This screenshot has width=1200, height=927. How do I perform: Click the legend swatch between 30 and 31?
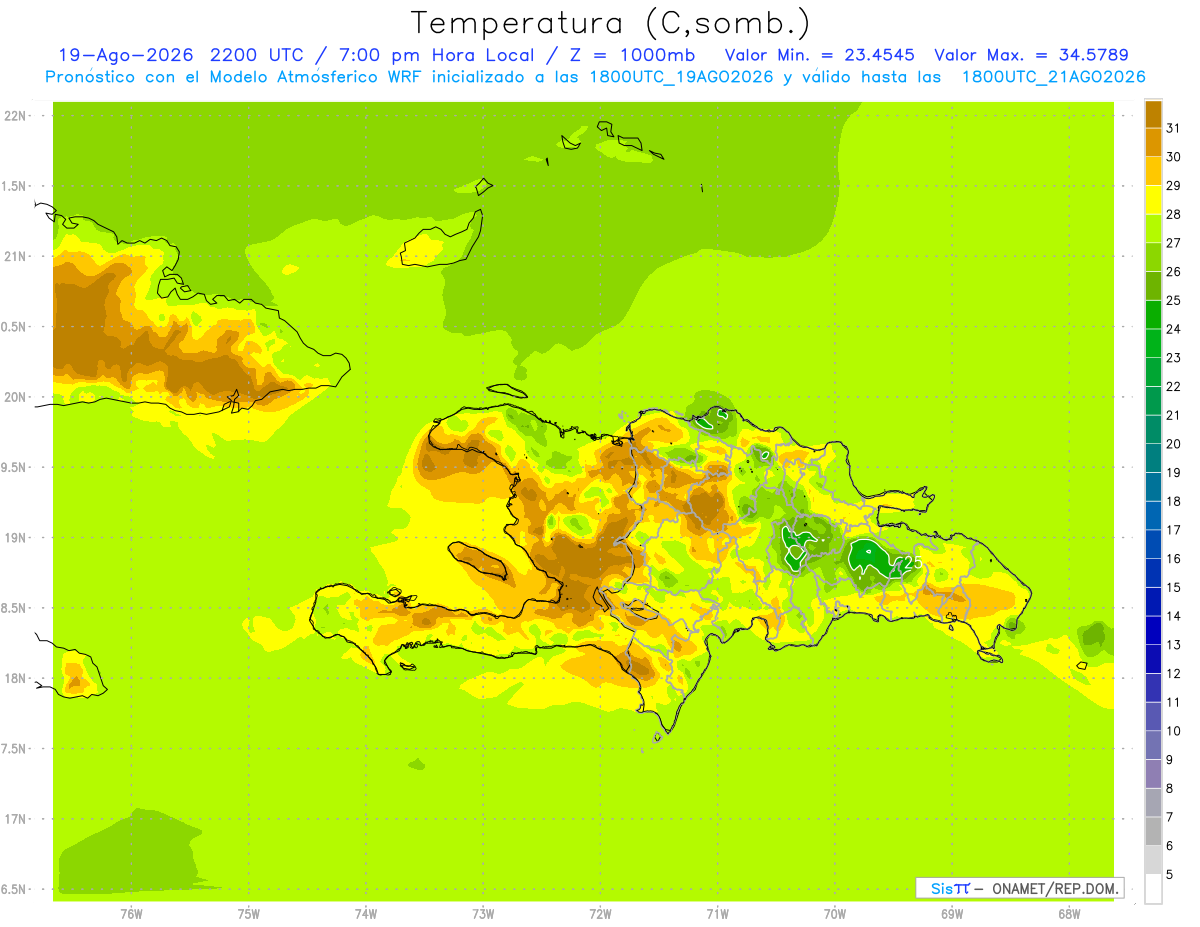[1153, 142]
